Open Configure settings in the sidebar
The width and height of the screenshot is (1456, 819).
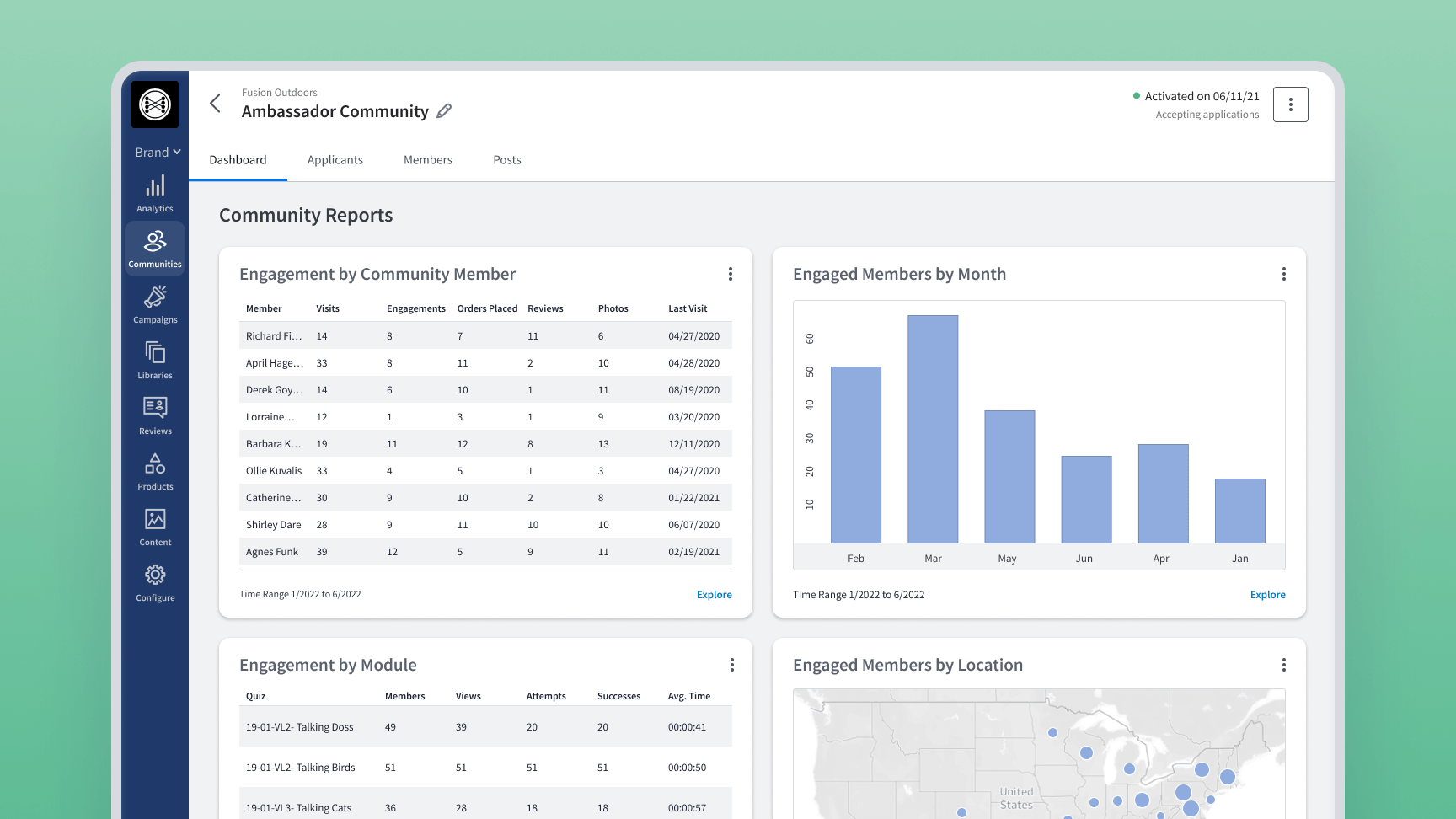(x=155, y=583)
